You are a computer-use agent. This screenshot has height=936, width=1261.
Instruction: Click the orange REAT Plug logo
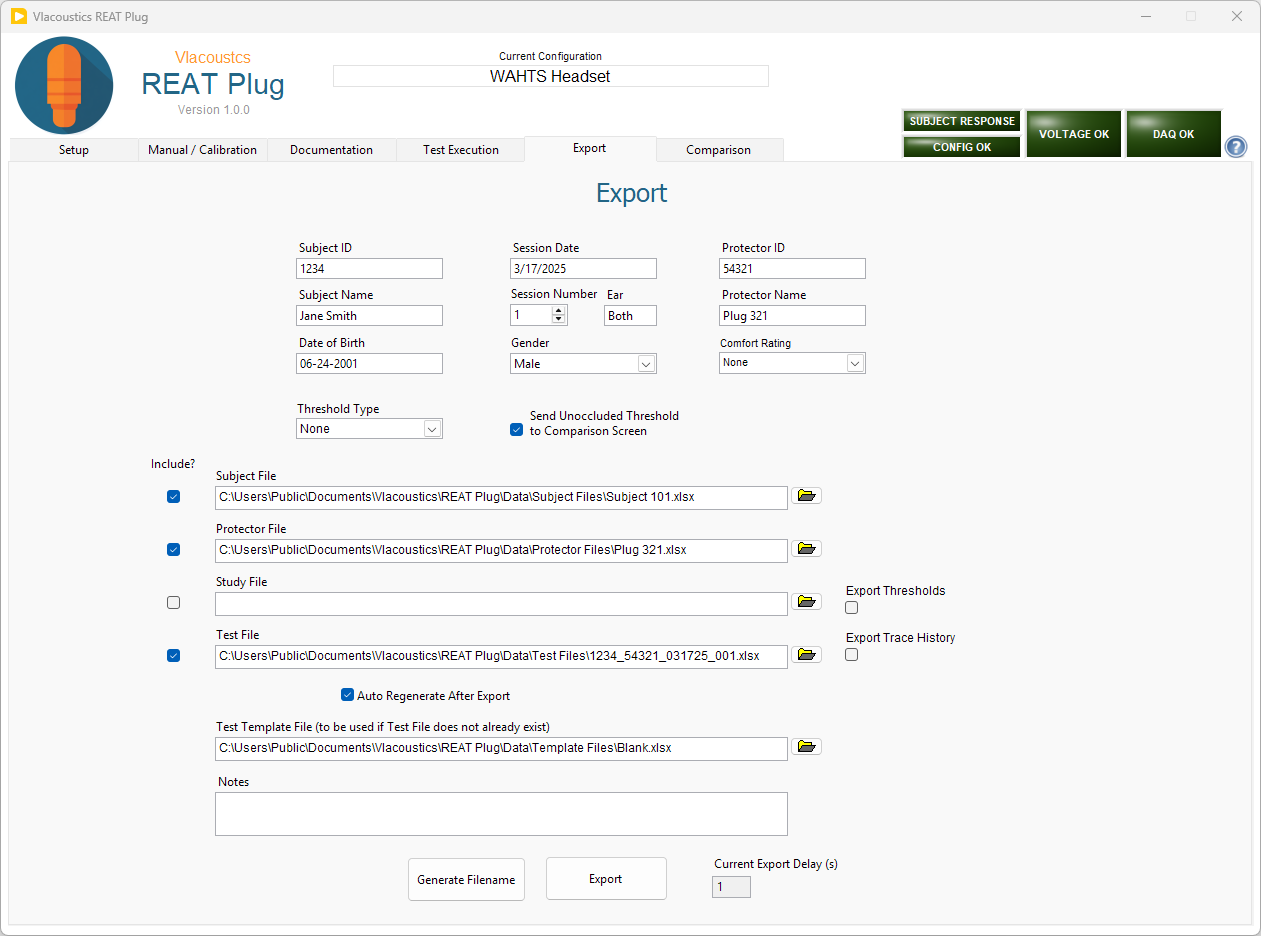point(64,86)
